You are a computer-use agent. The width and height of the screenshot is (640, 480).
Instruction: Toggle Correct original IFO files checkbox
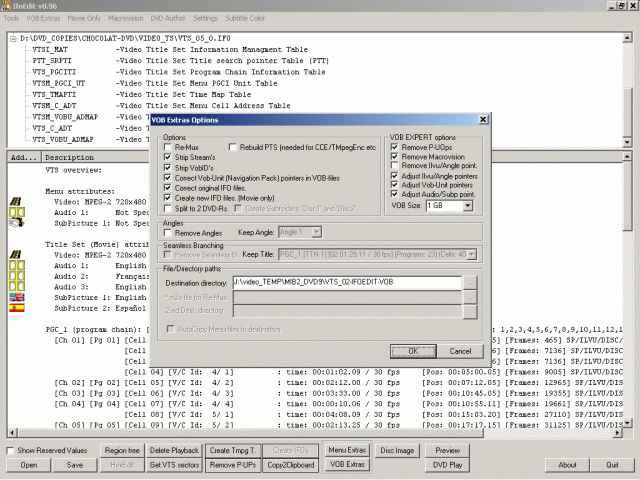point(167,188)
